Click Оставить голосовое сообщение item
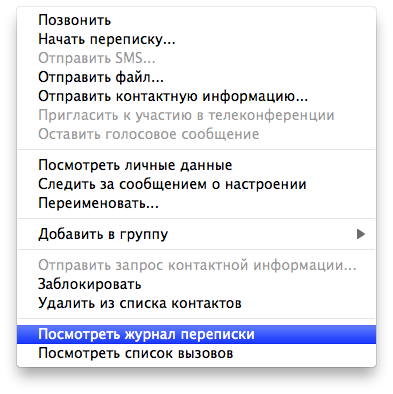393x394 pixels. (196, 134)
